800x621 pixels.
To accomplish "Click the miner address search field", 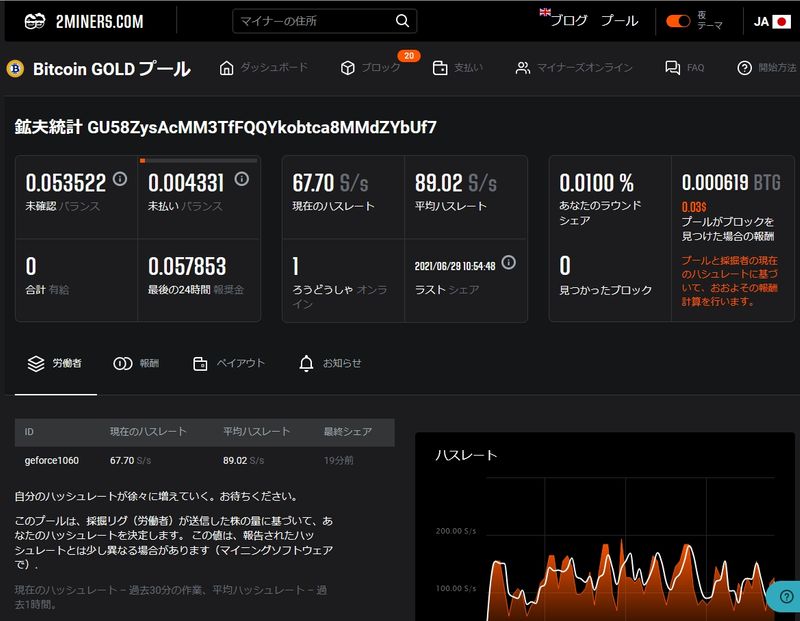I will pyautogui.click(x=313, y=21).
